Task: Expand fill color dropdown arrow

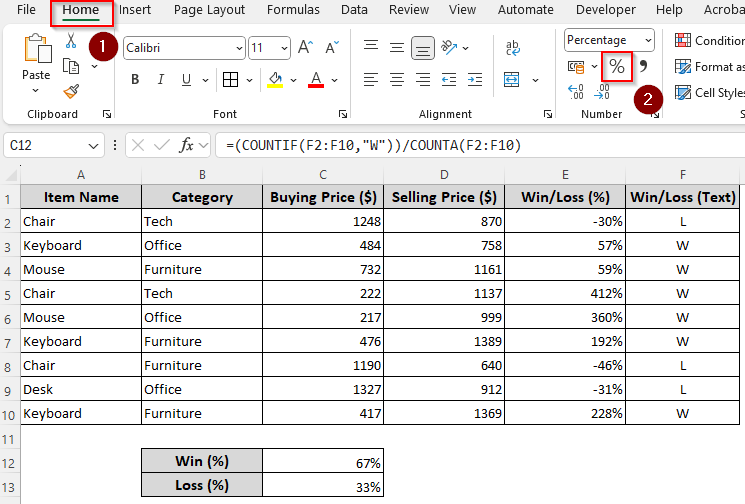Action: [294, 80]
